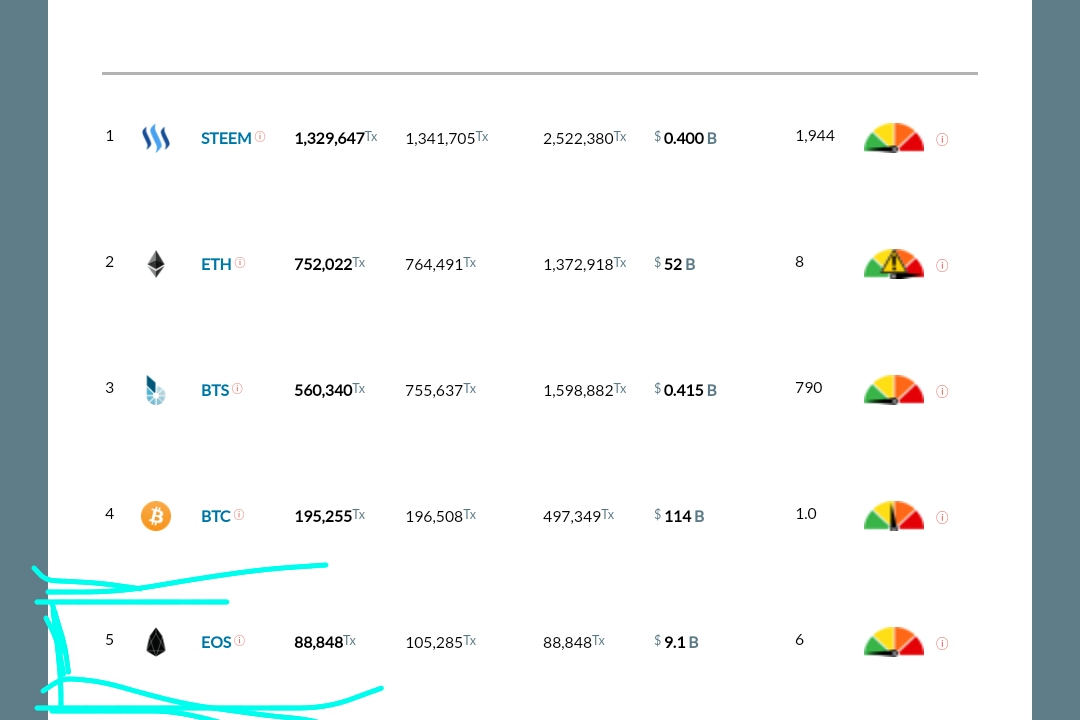Open info icon next to BTC name

239,515
